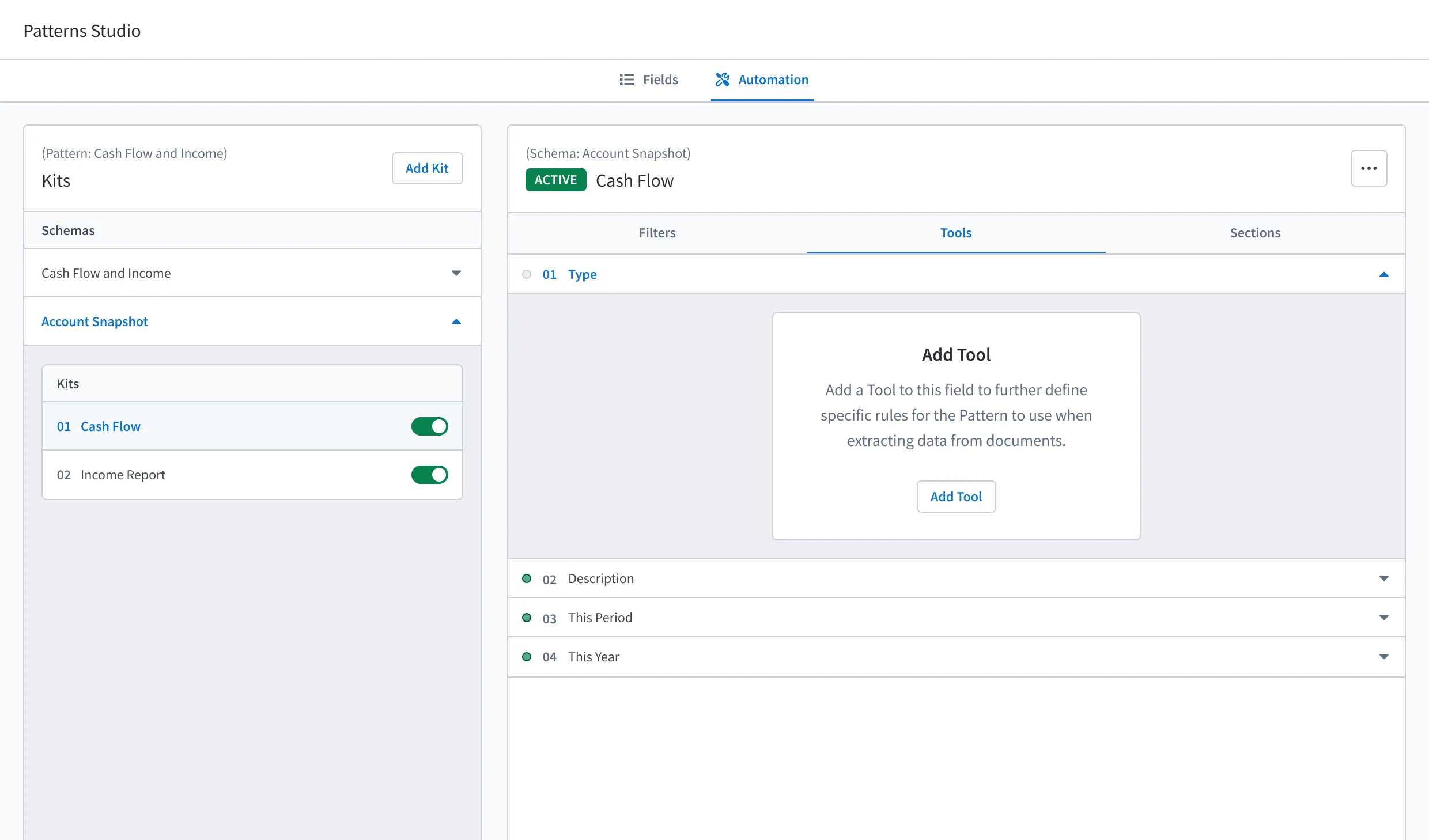Toggle off the Cash Flow kit switch
This screenshot has width=1429, height=840.
pyautogui.click(x=429, y=426)
